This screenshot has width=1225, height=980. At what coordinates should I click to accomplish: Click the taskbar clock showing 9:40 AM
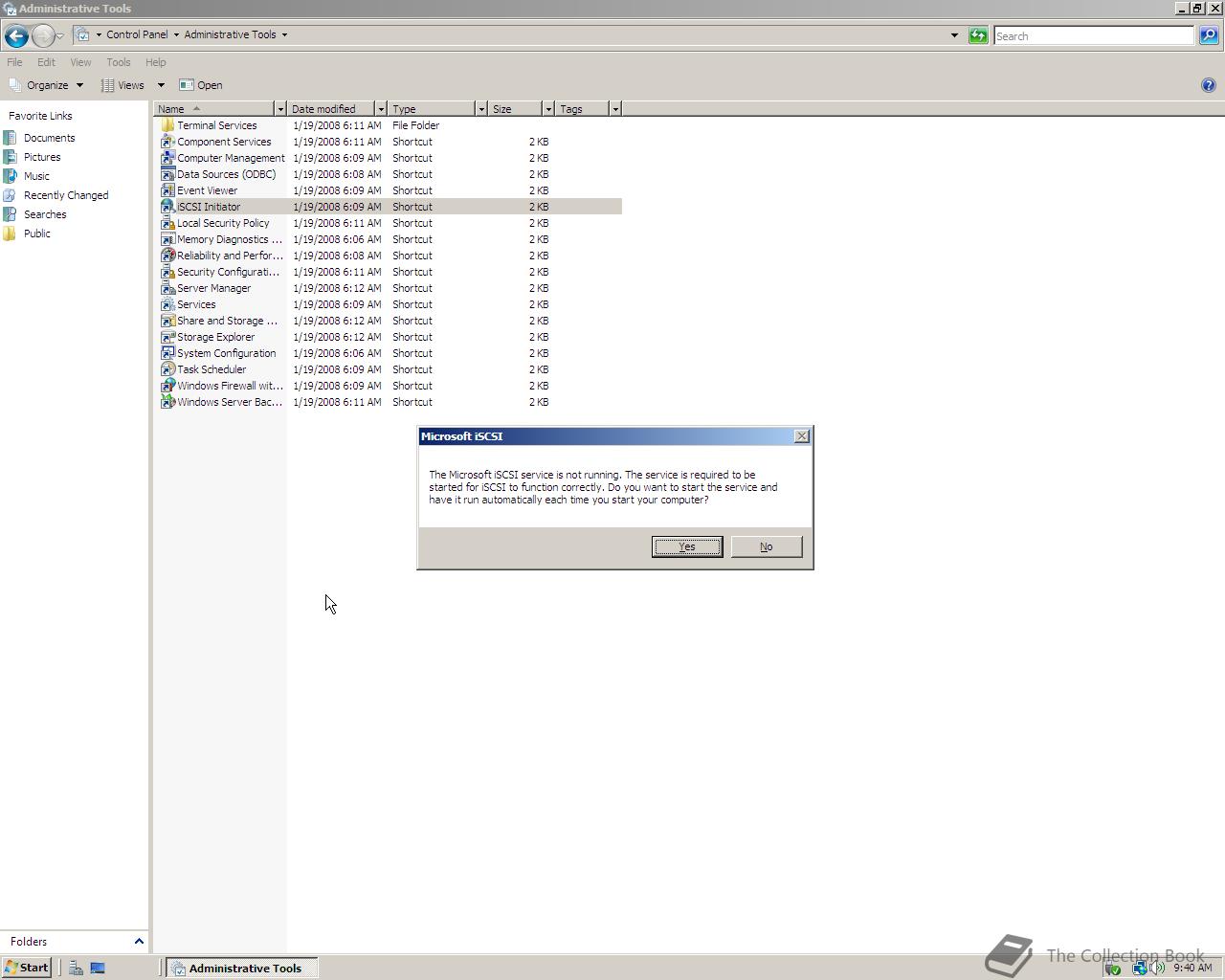point(1192,968)
